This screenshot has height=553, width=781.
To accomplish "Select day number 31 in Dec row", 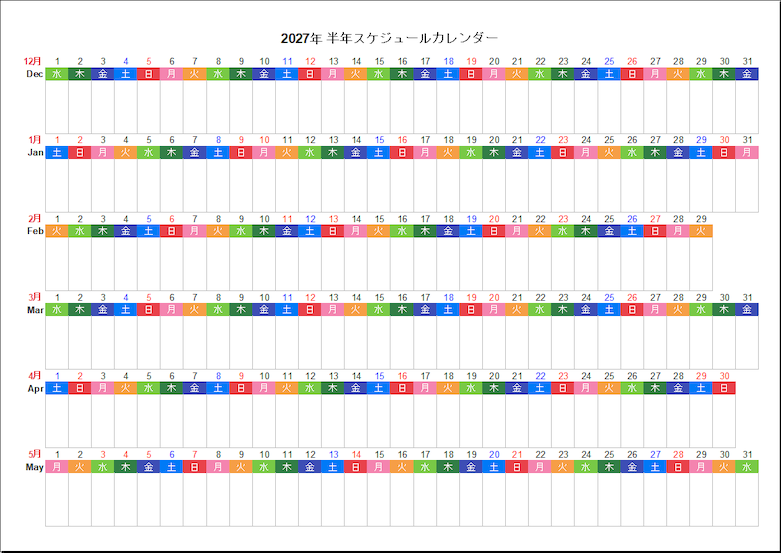I will tap(747, 61).
